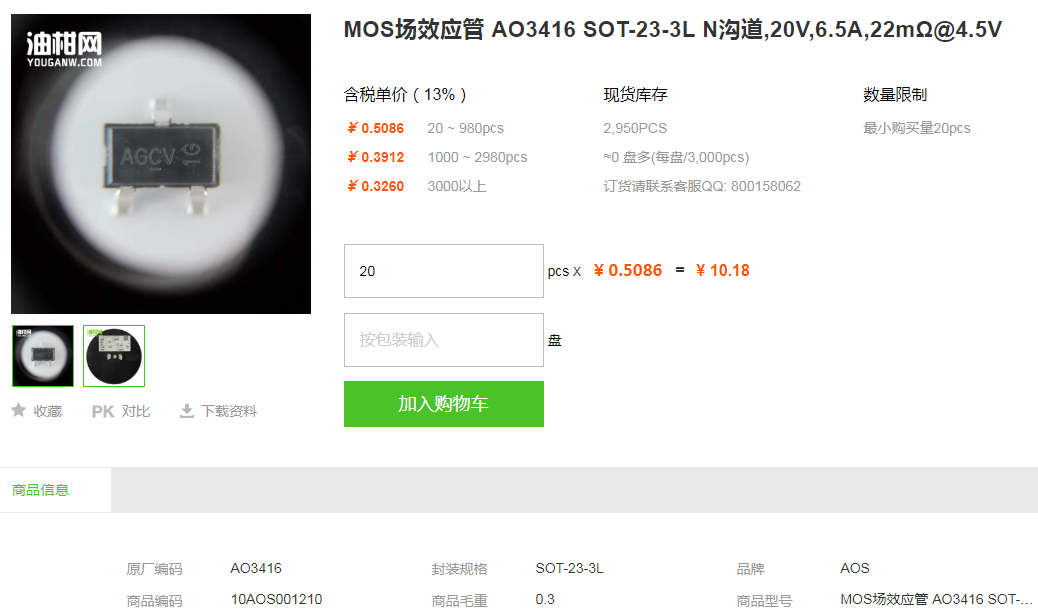Click the star favorite icon
1038x614 pixels.
click(19, 410)
